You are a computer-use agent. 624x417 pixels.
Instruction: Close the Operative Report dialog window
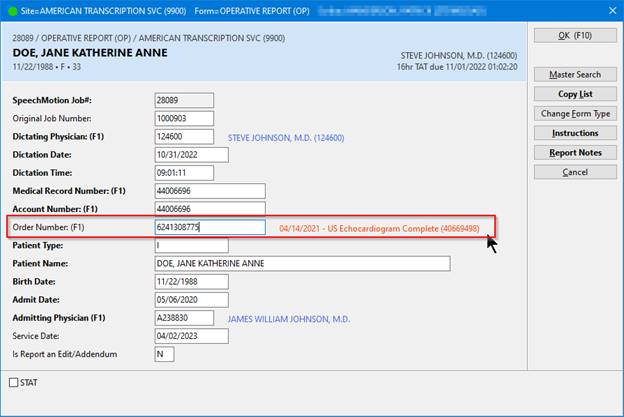point(607,10)
